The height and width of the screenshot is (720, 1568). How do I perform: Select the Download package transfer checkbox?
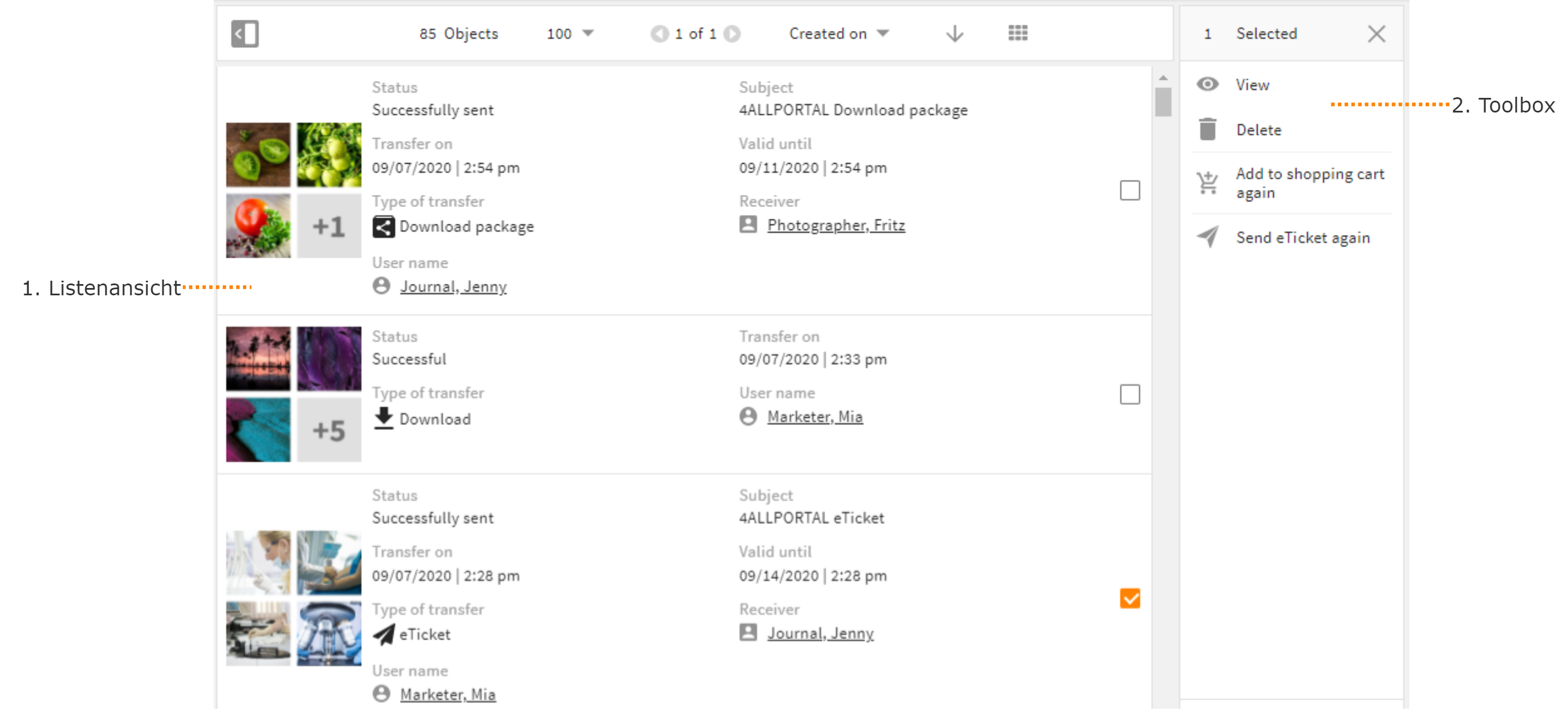click(x=1130, y=191)
